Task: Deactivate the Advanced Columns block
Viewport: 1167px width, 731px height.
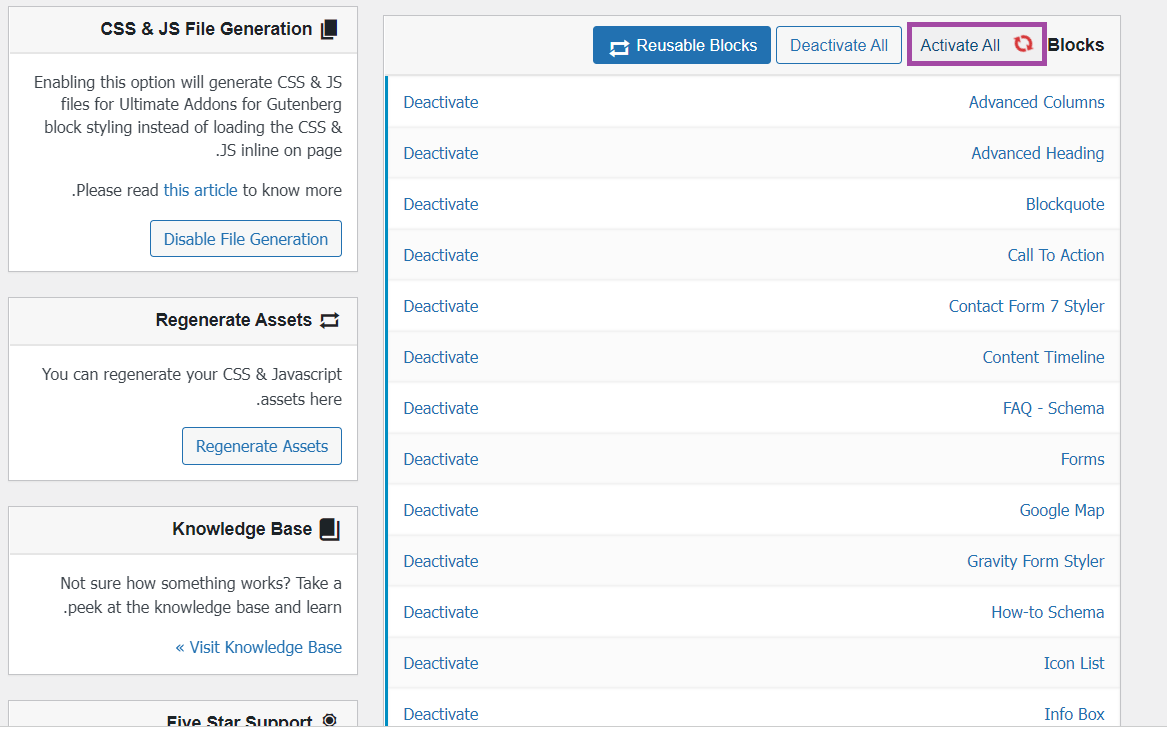Action: [x=441, y=102]
